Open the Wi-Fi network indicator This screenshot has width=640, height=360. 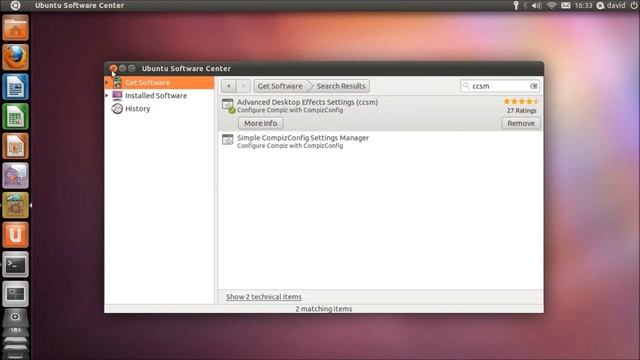(551, 5)
